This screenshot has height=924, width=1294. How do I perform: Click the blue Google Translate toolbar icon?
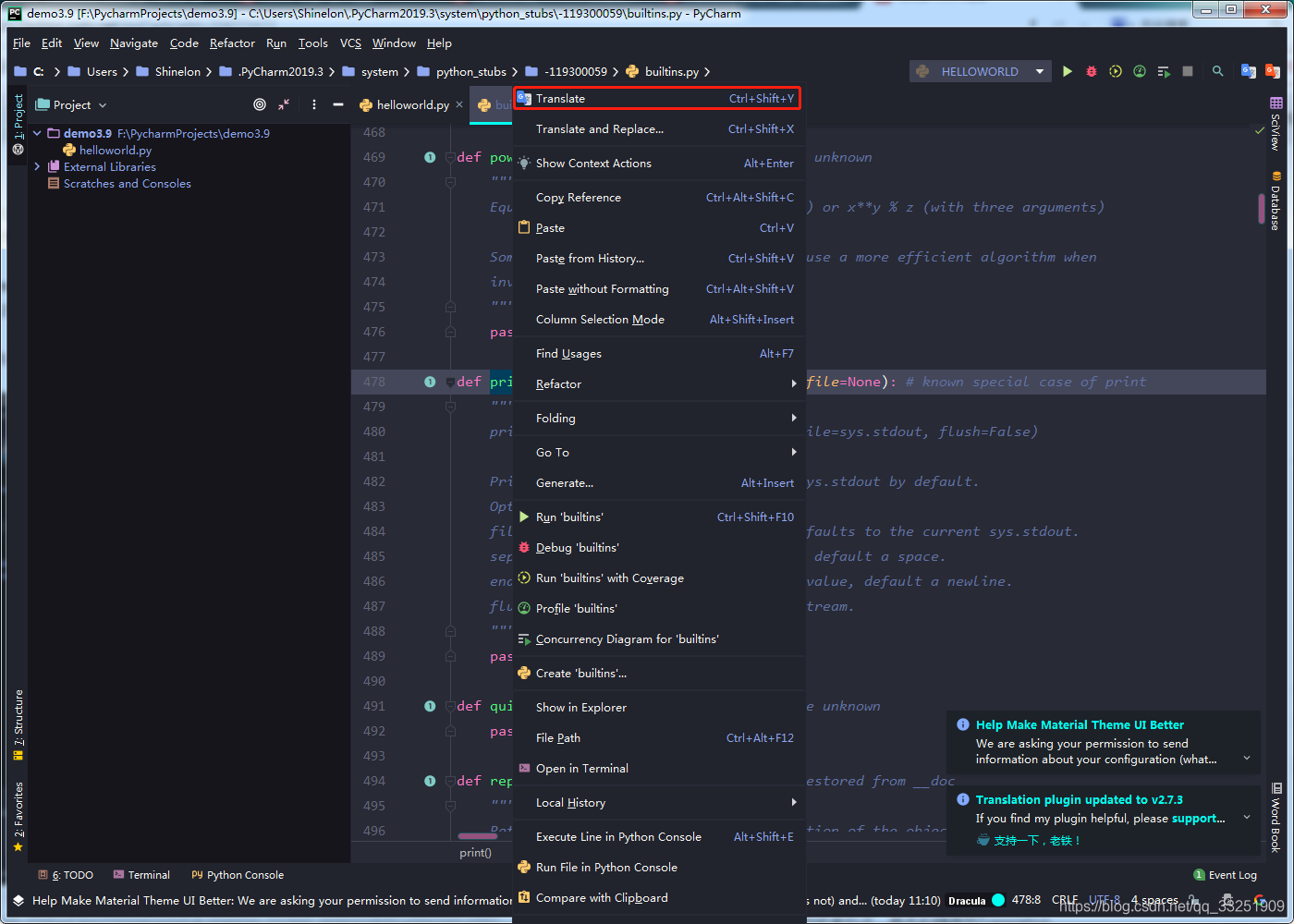click(x=1249, y=71)
